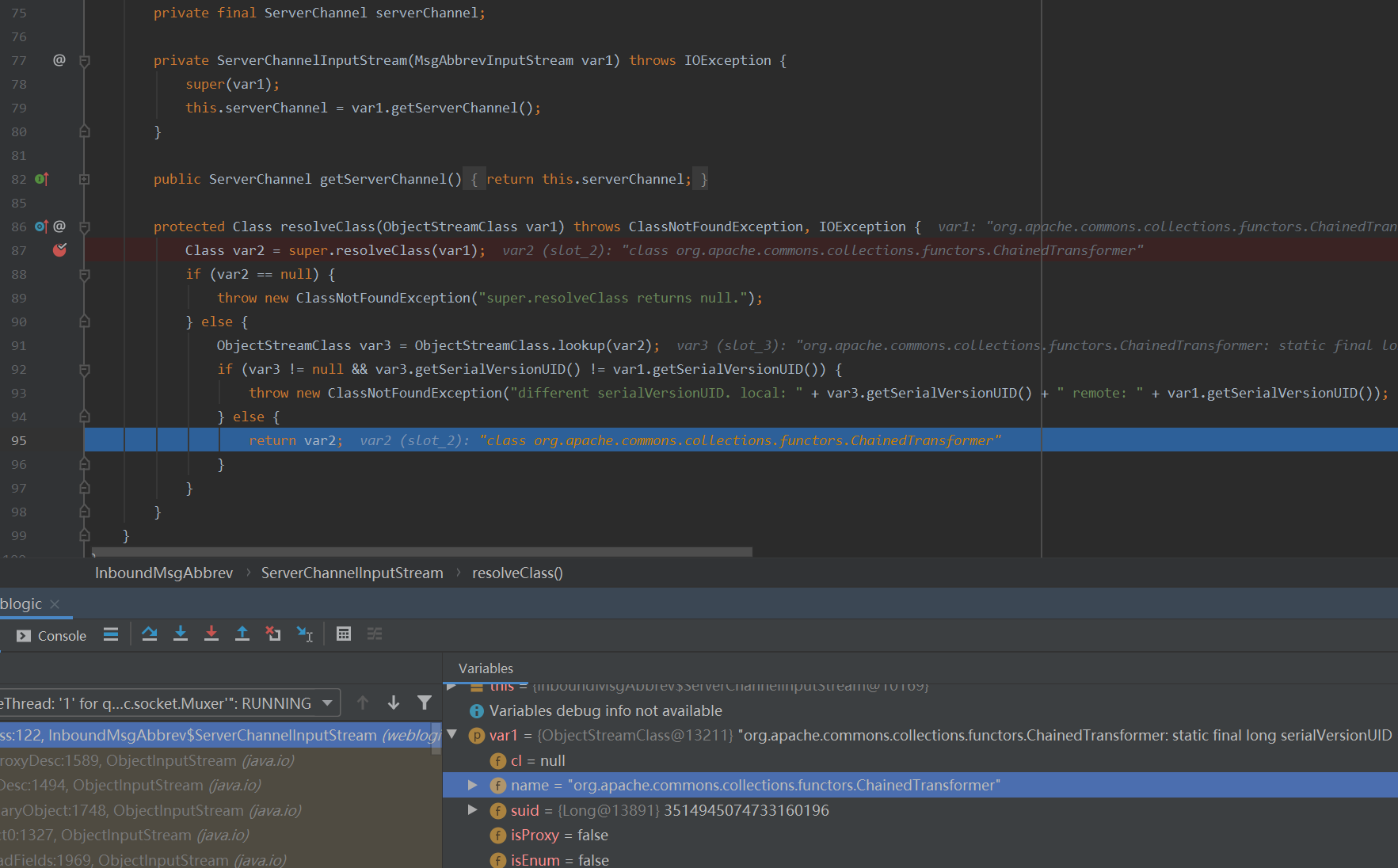This screenshot has width=1398, height=868.
Task: Collapse the constructor fold on line 77
Action: click(85, 60)
